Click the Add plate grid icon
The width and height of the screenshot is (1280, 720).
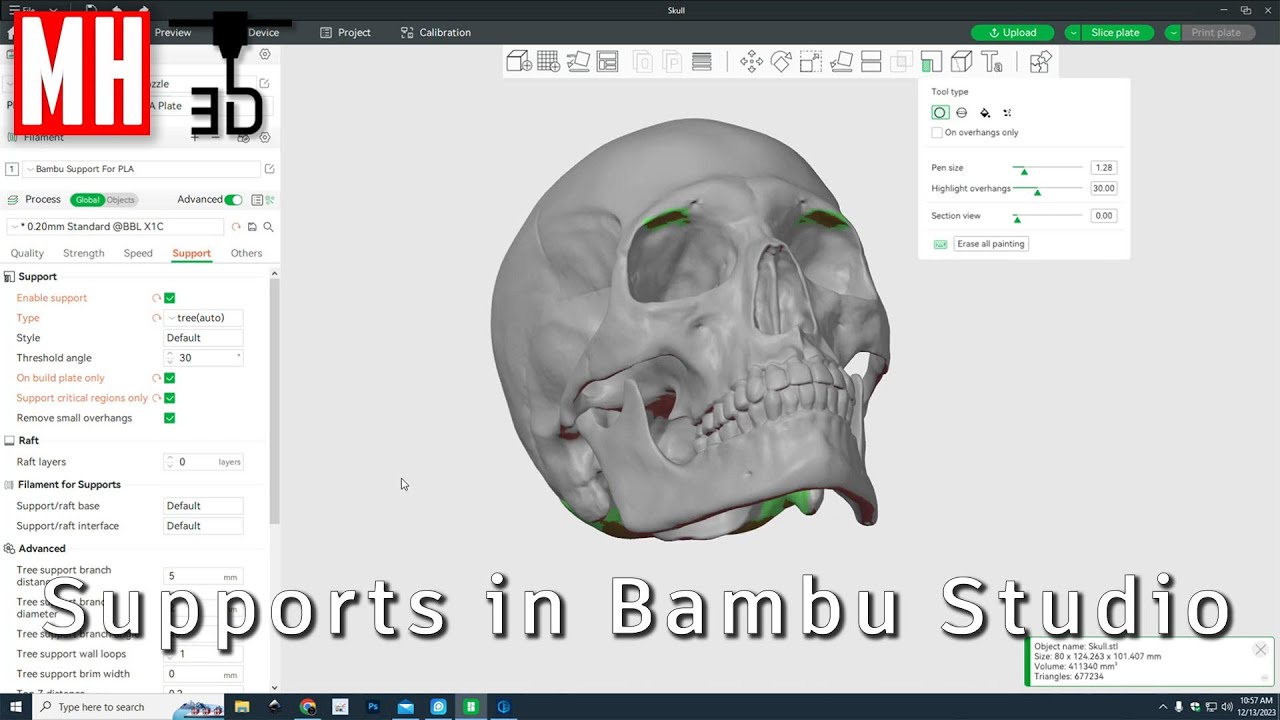click(548, 62)
